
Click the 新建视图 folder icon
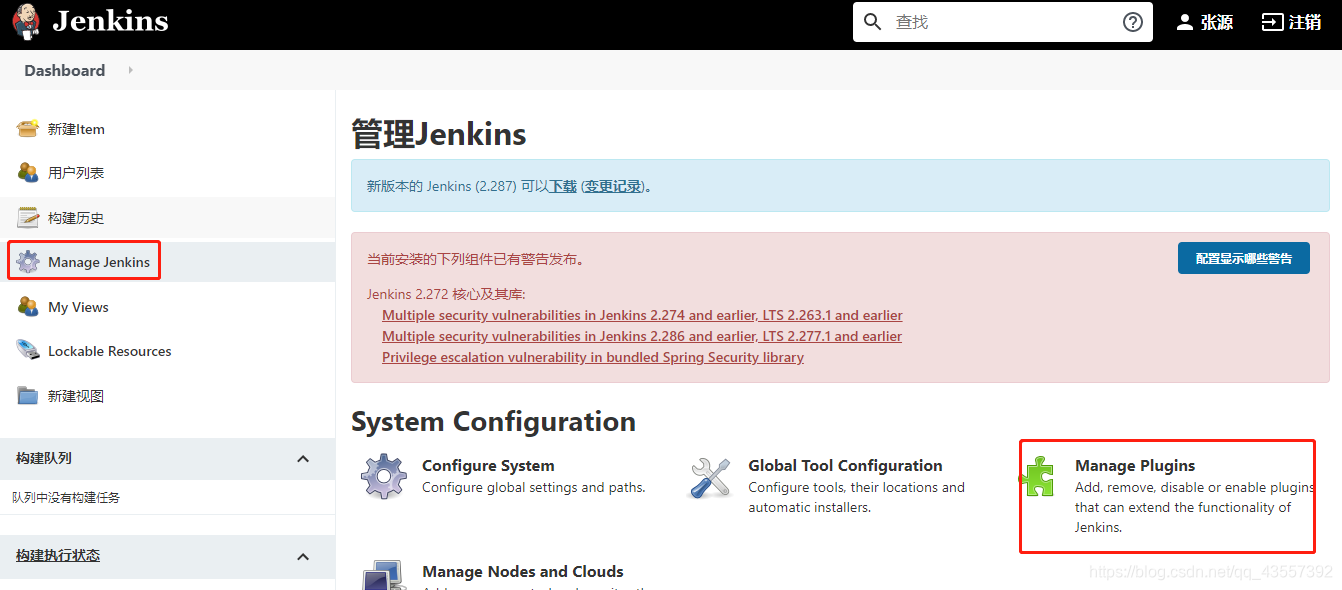(28, 395)
